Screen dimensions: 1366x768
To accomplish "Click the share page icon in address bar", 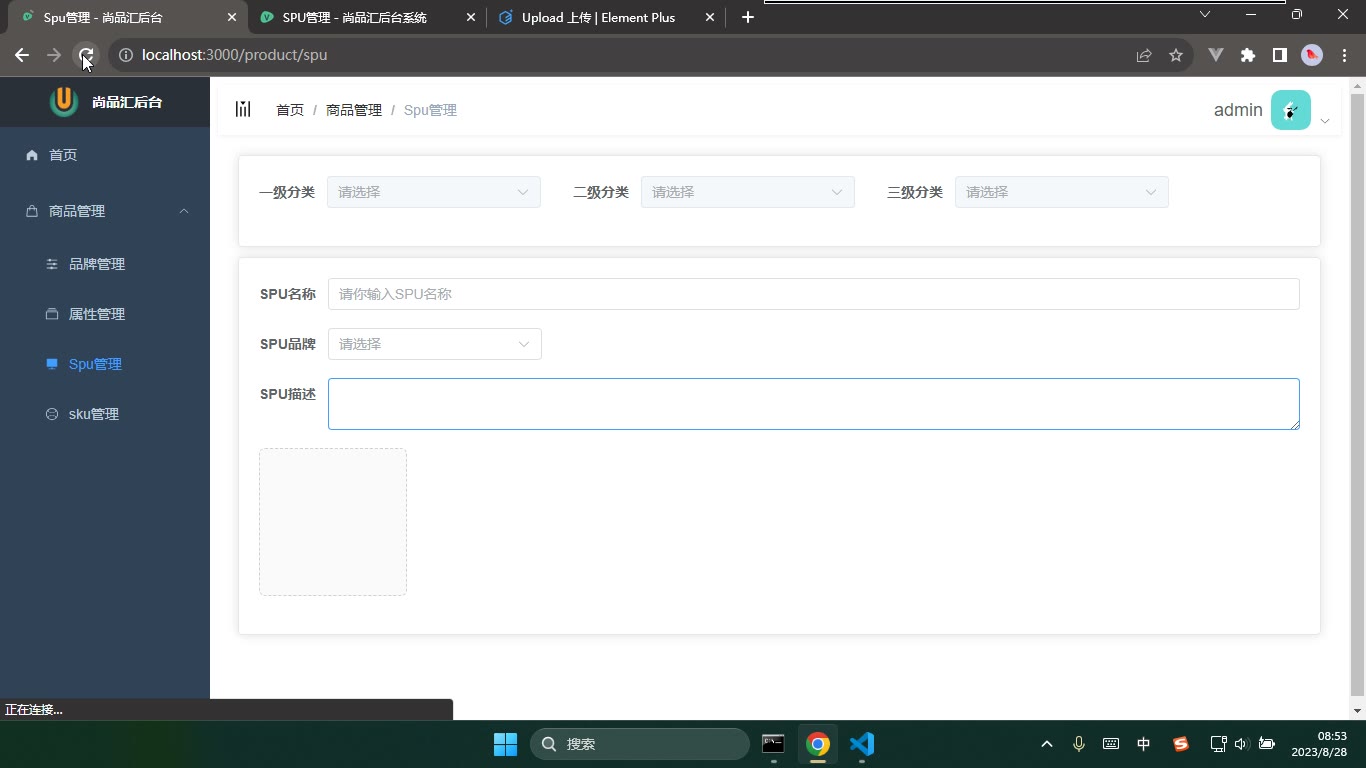I will 1144,55.
